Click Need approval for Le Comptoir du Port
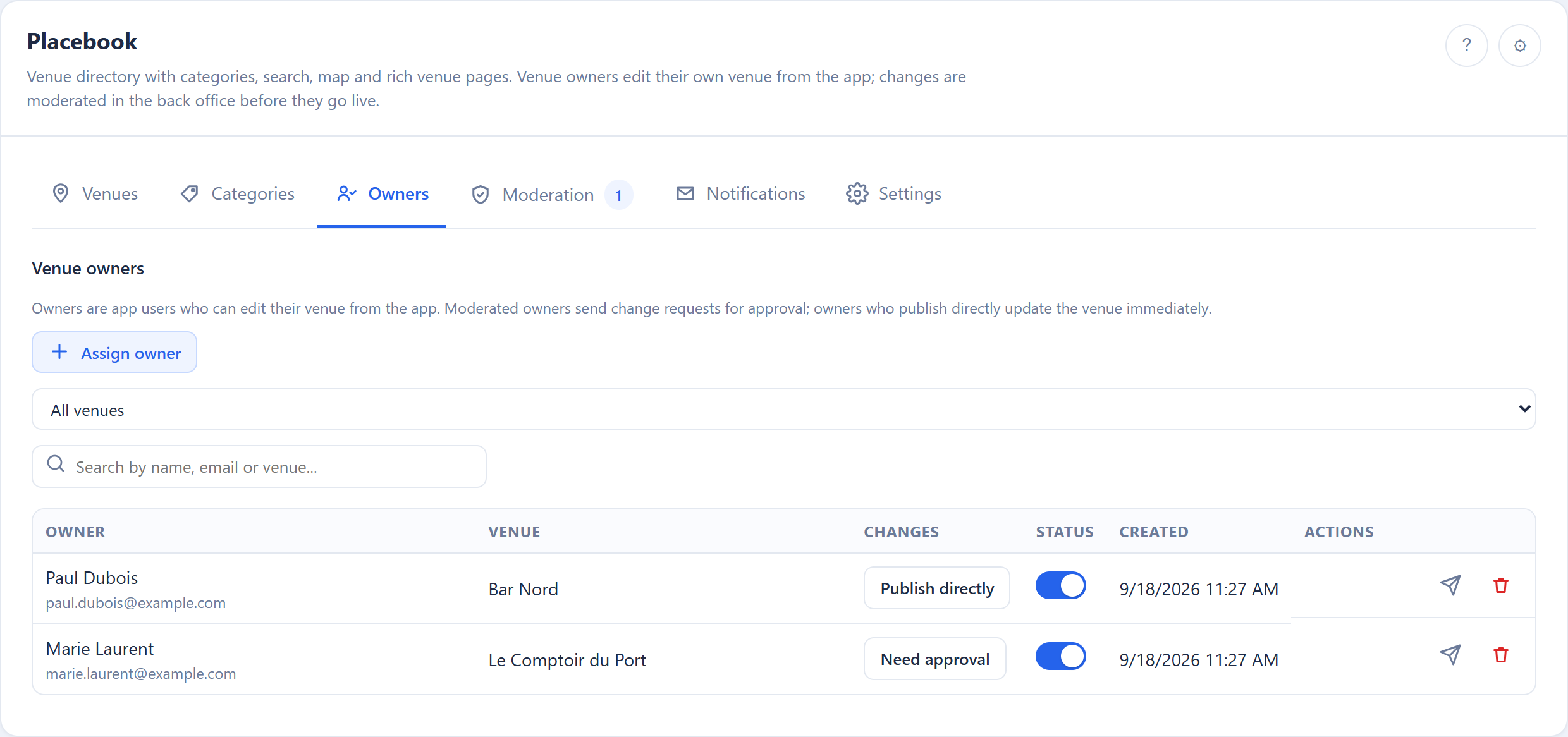The image size is (1568, 737). [x=935, y=659]
